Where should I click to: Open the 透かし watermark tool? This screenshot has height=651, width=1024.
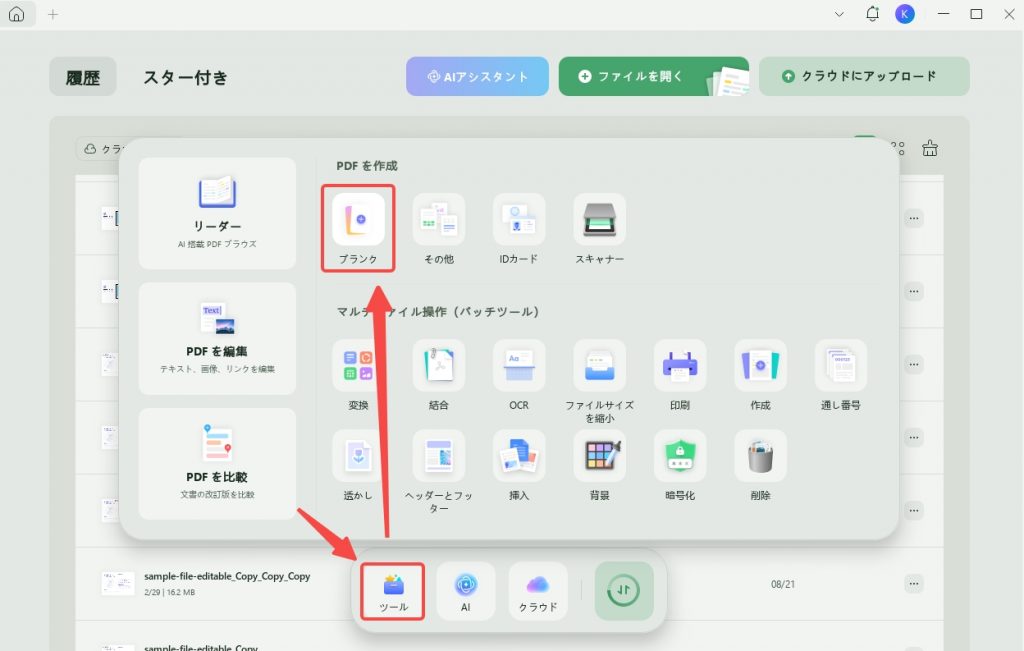click(x=358, y=465)
